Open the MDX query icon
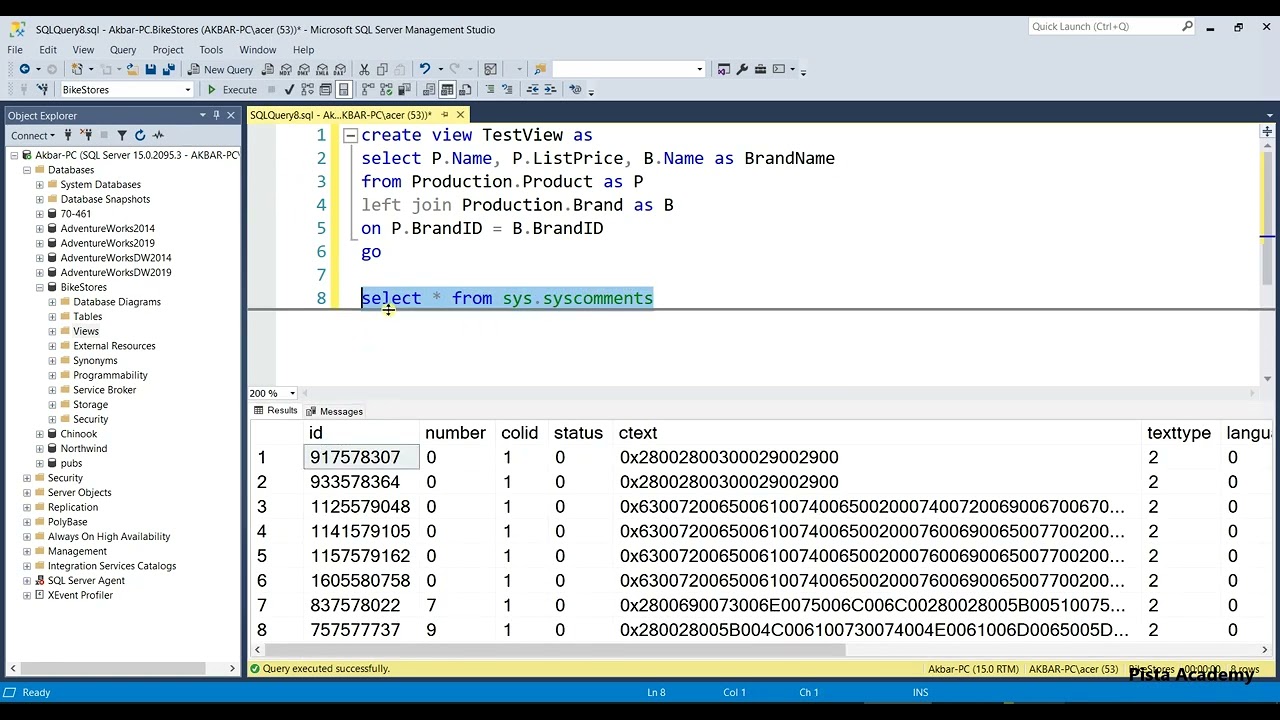Image resolution: width=1280 pixels, height=720 pixels. (x=286, y=69)
